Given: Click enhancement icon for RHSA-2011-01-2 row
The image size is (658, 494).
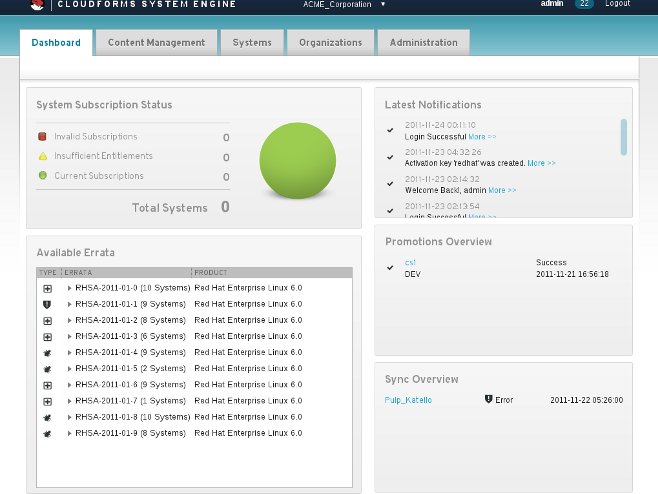Looking at the screenshot, I should (x=47, y=321).
